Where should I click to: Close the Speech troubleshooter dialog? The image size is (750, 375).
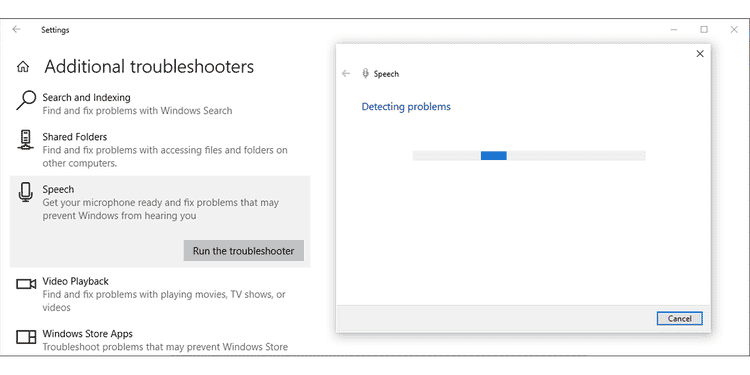tap(700, 54)
